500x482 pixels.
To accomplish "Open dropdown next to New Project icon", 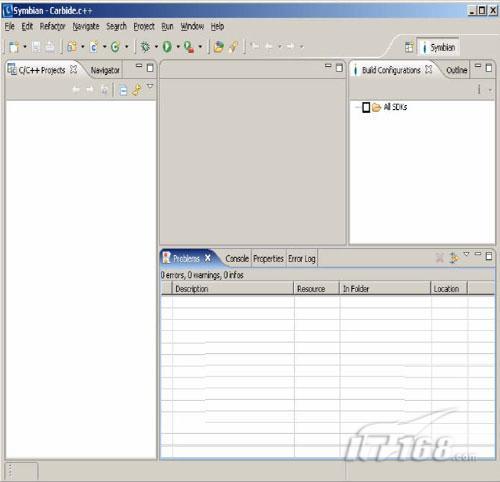I will coord(83,47).
